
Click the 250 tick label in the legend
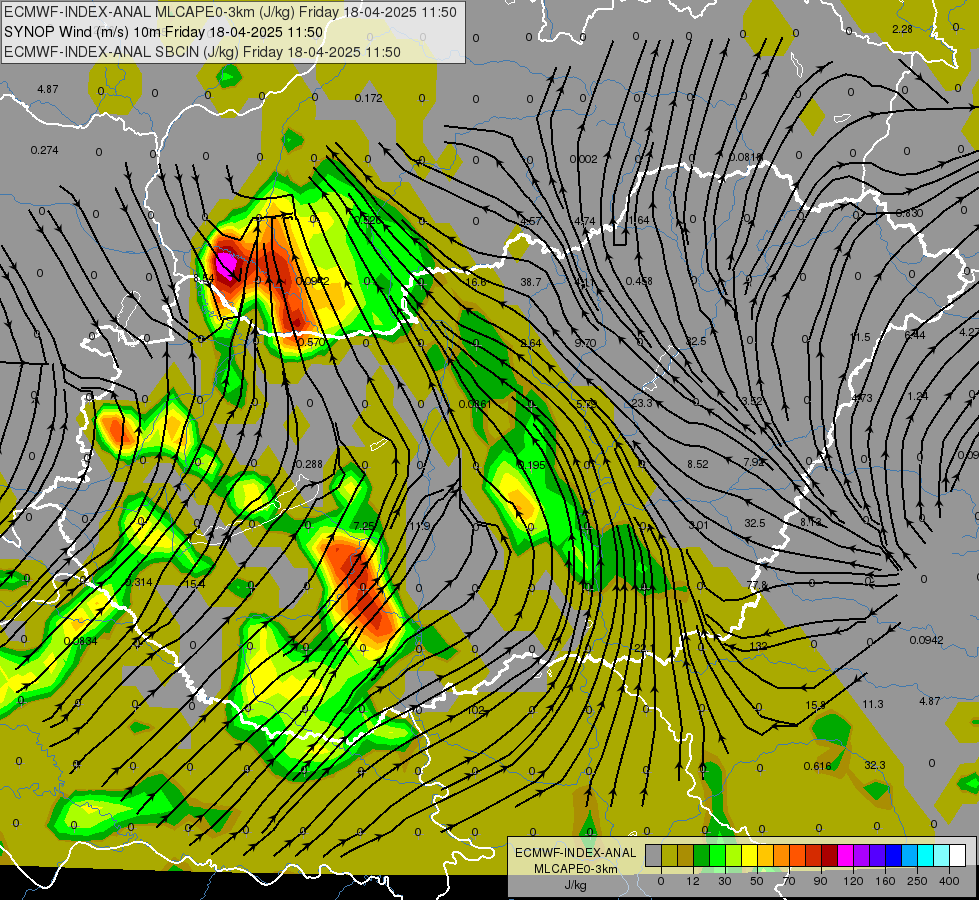click(917, 881)
